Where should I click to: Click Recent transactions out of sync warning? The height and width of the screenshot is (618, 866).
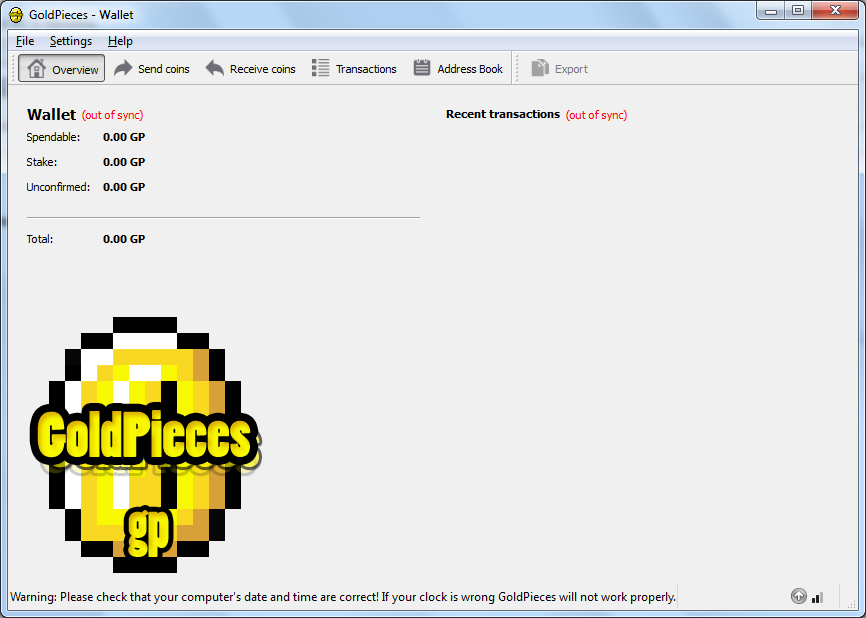tap(596, 115)
